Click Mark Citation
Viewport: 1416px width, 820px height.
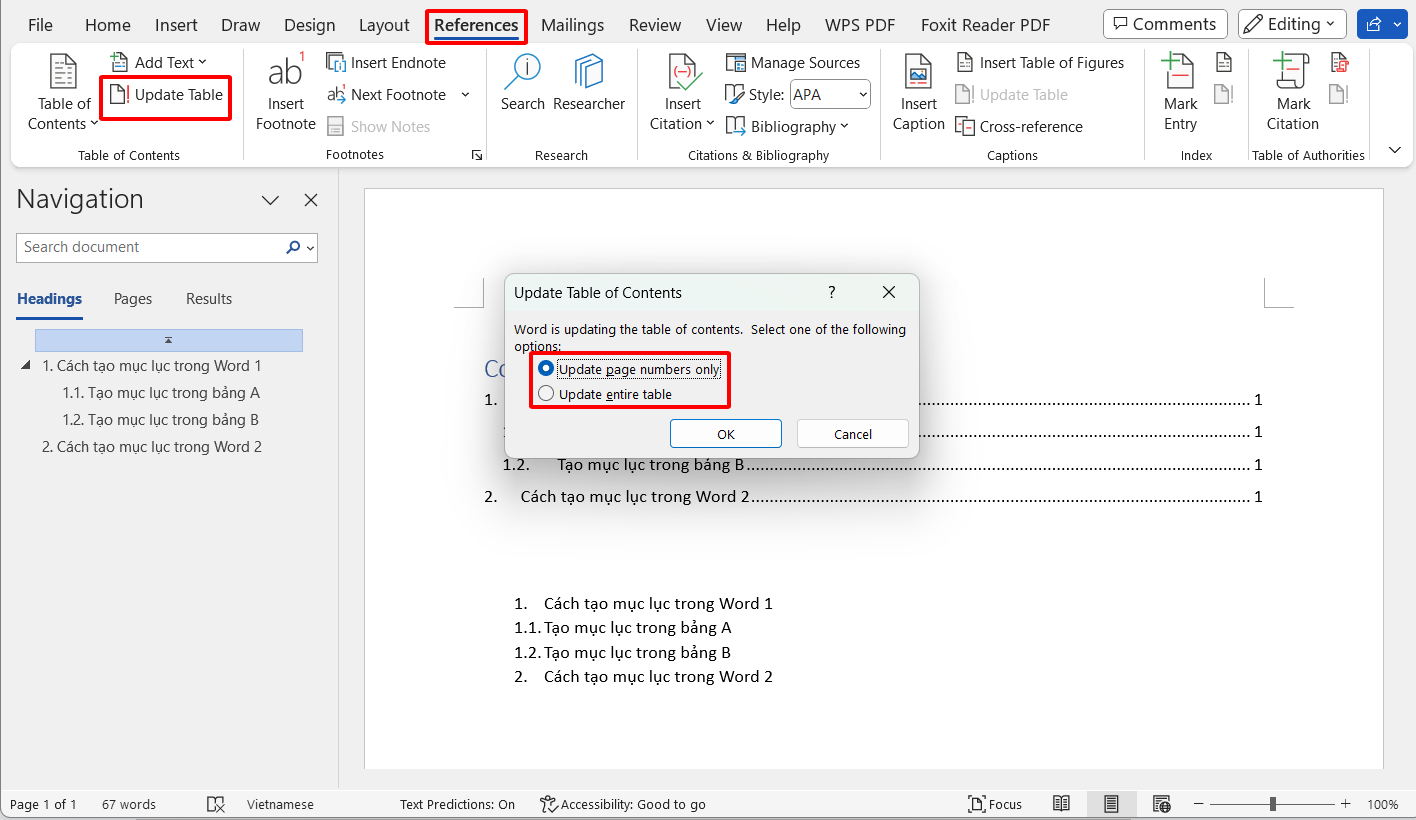pyautogui.click(x=1292, y=93)
